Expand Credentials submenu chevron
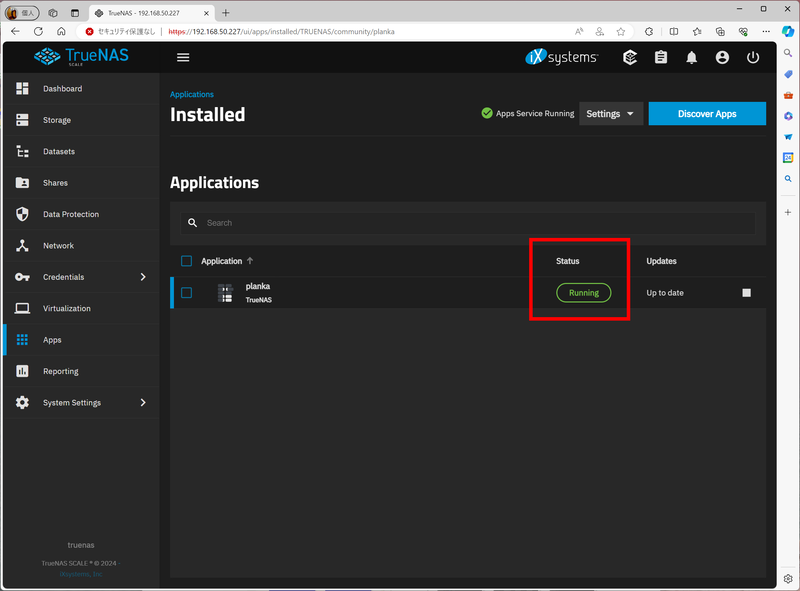 143,277
